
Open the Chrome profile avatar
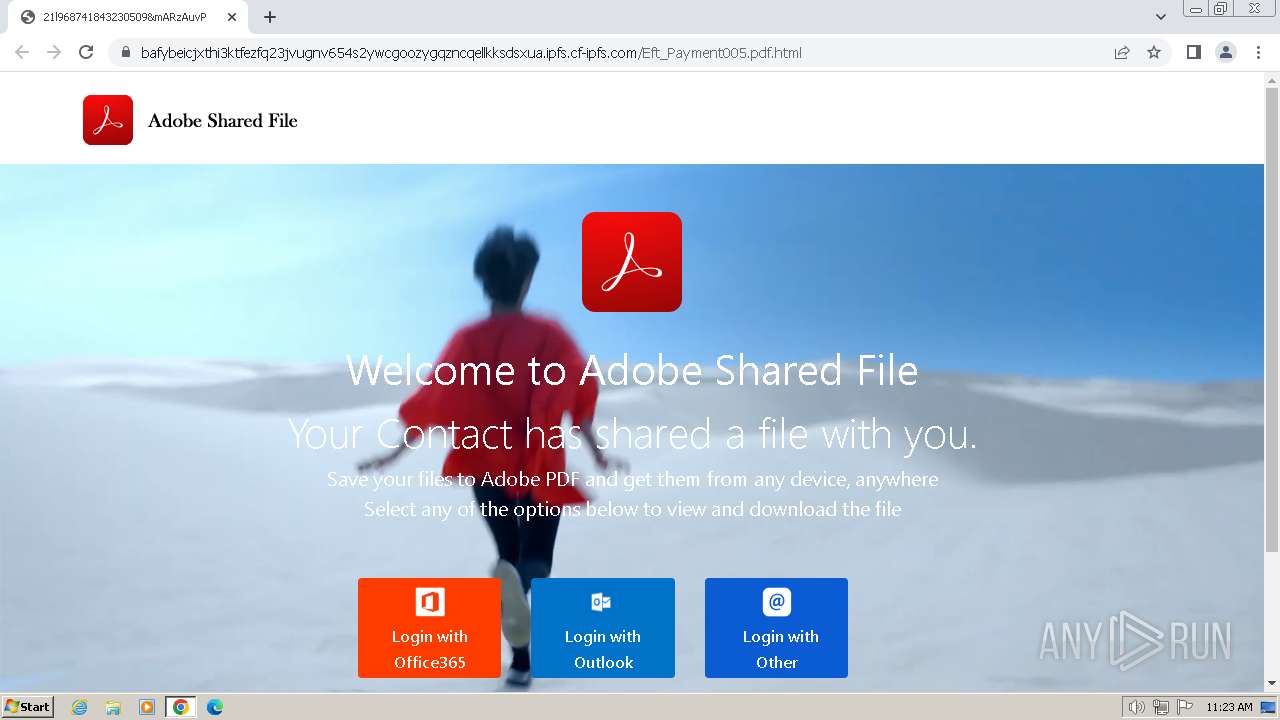[x=1226, y=52]
